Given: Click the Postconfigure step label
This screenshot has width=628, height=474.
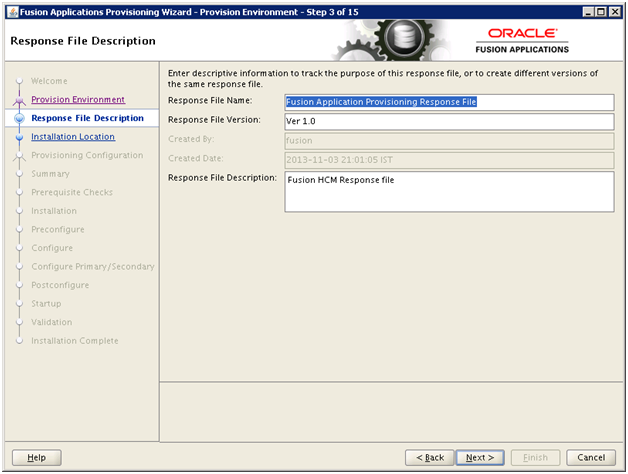Looking at the screenshot, I should click(60, 285).
